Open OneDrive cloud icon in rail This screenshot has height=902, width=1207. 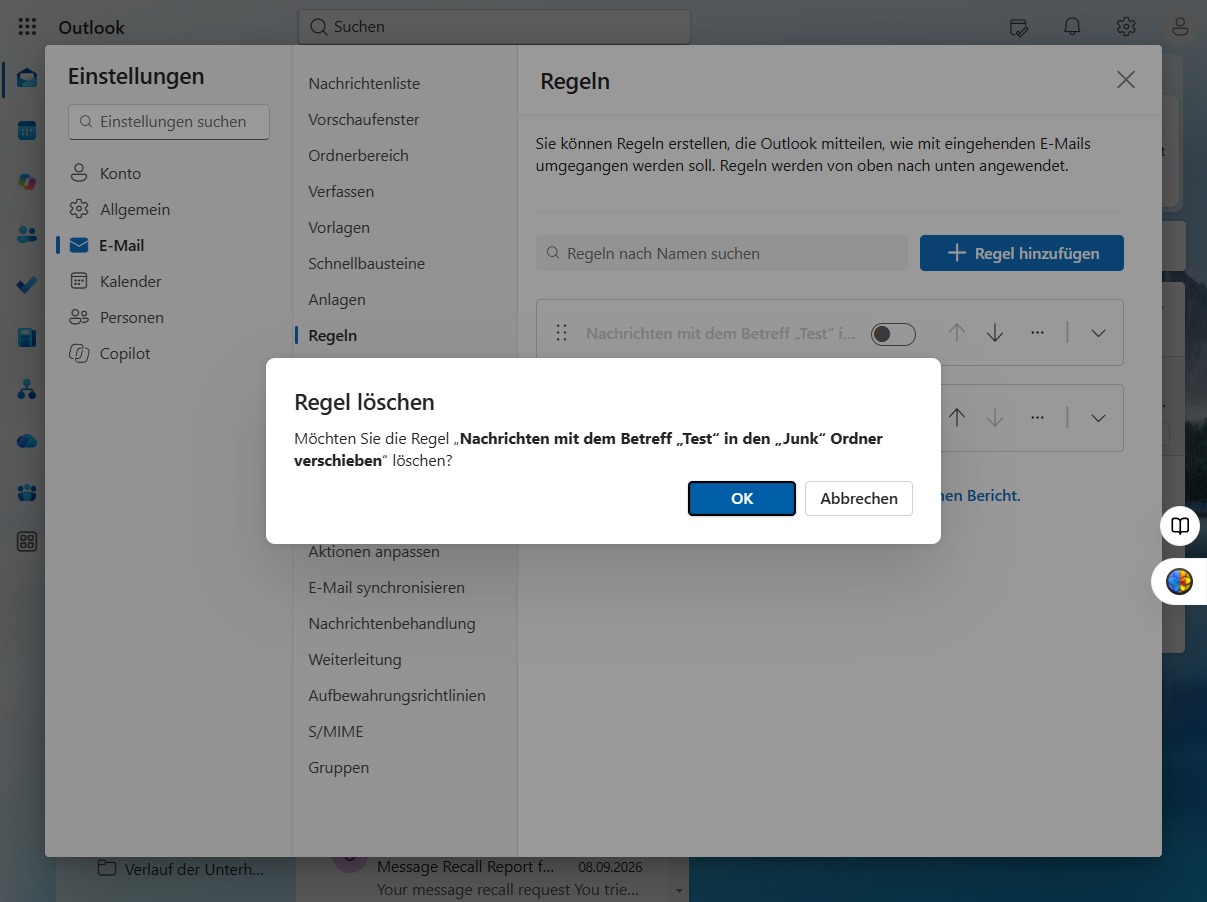click(27, 441)
